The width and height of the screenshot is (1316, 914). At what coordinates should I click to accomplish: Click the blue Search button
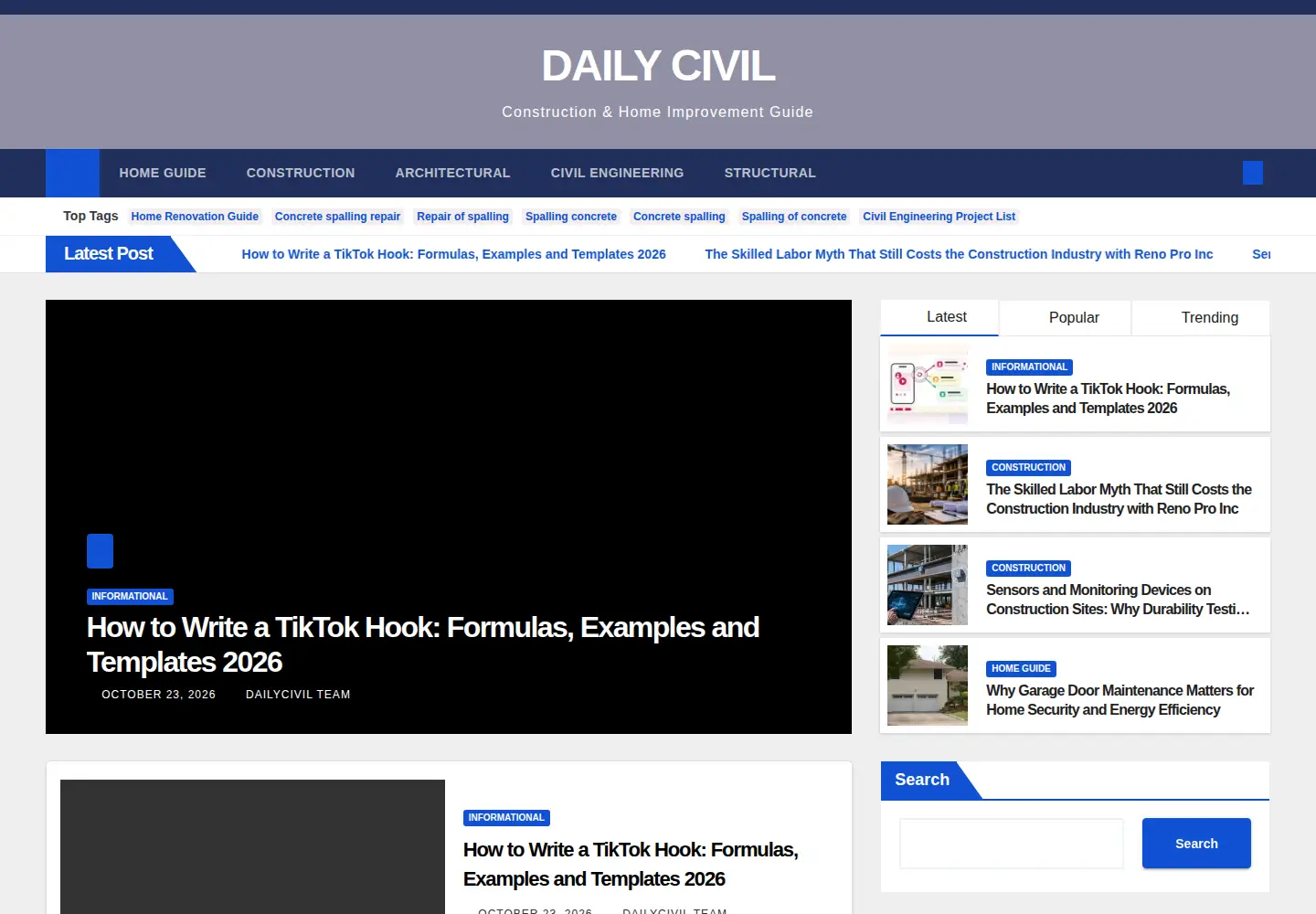click(x=1196, y=844)
